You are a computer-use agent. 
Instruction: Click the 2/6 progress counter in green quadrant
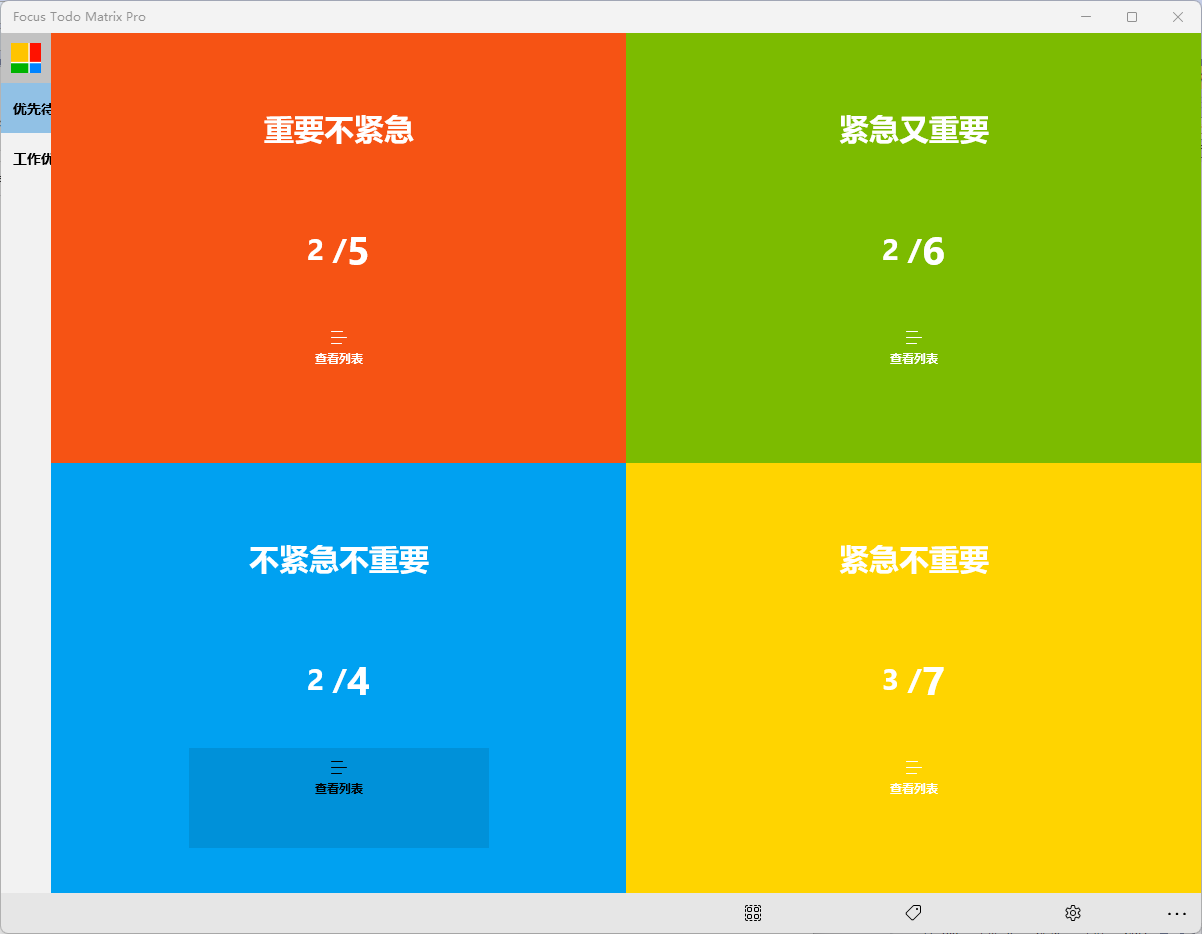pos(912,251)
